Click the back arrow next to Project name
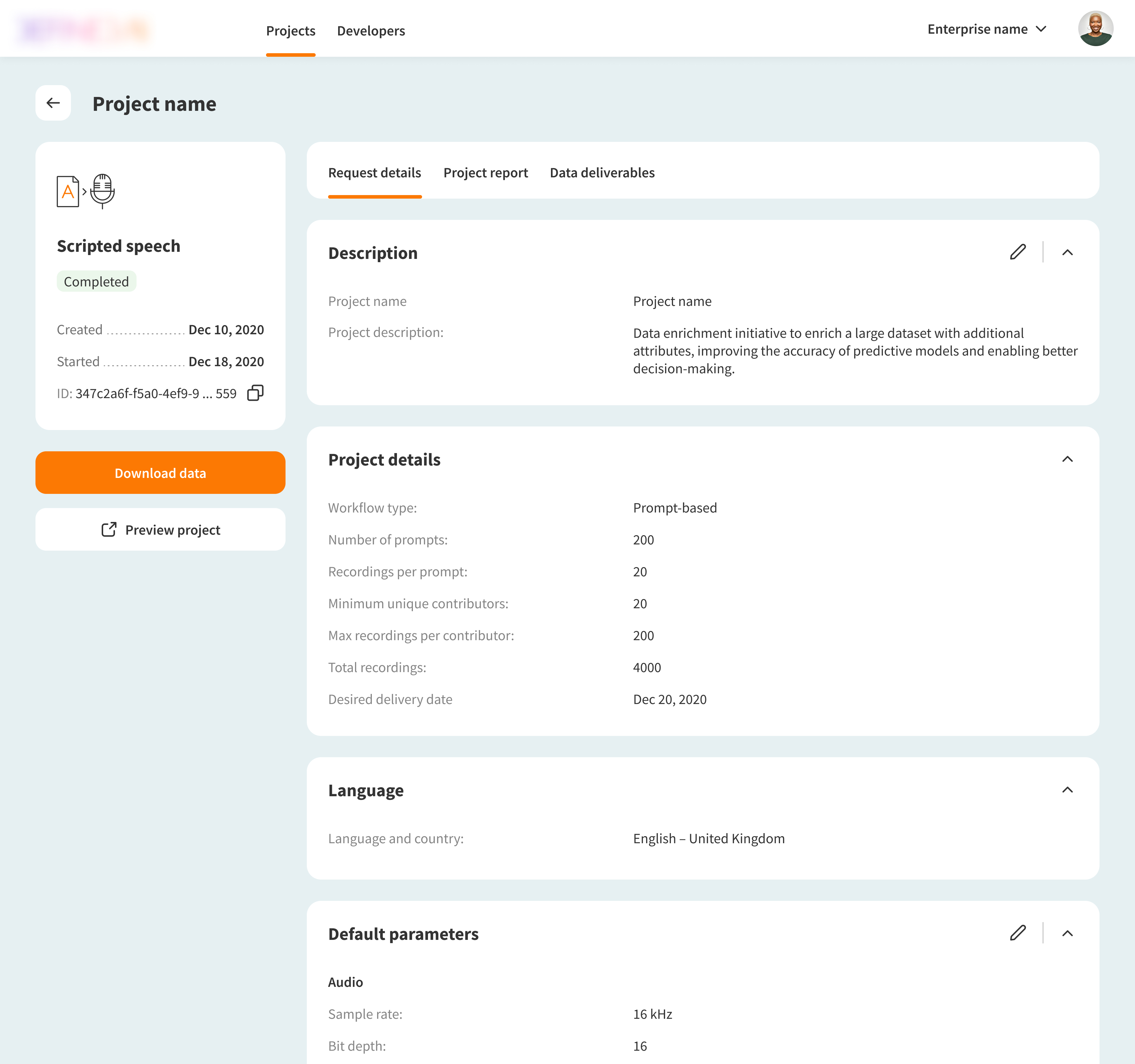This screenshot has width=1135, height=1064. (53, 103)
